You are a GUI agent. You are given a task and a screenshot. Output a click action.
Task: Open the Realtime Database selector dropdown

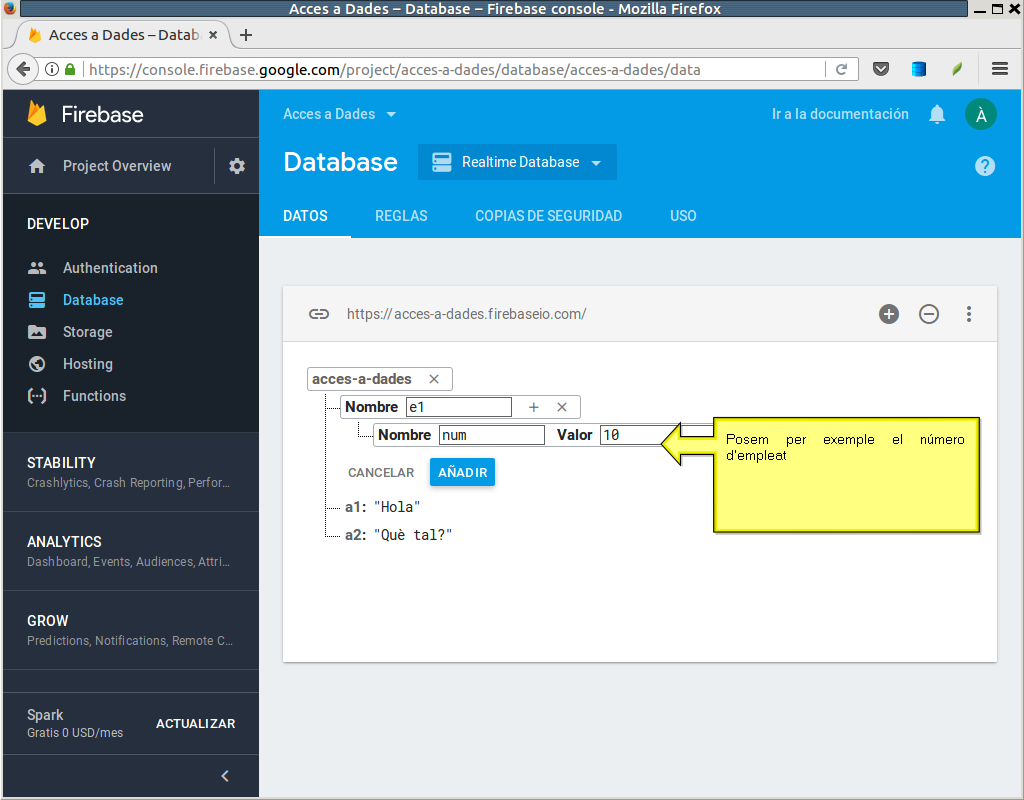coord(517,162)
